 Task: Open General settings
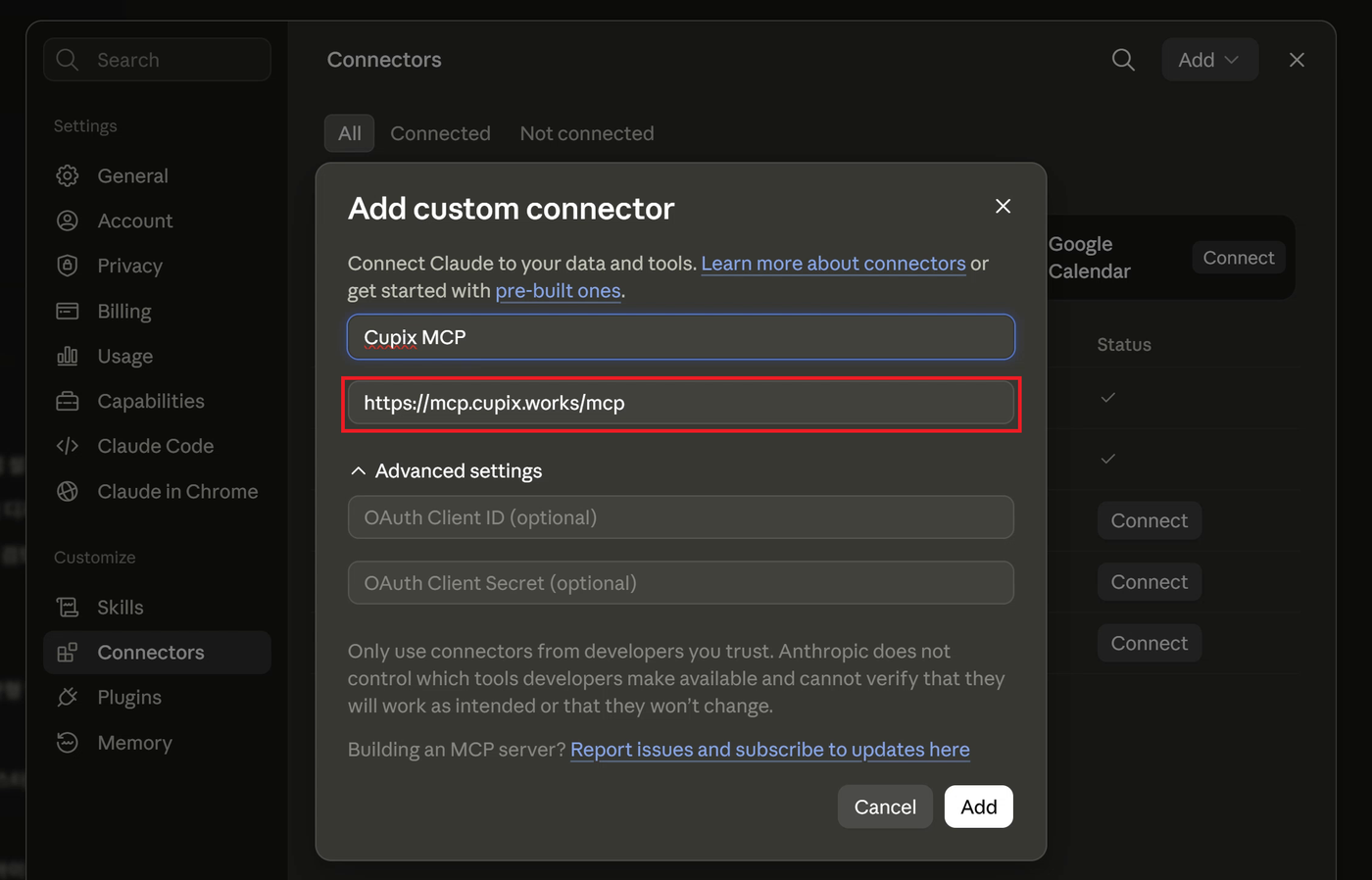157,175
